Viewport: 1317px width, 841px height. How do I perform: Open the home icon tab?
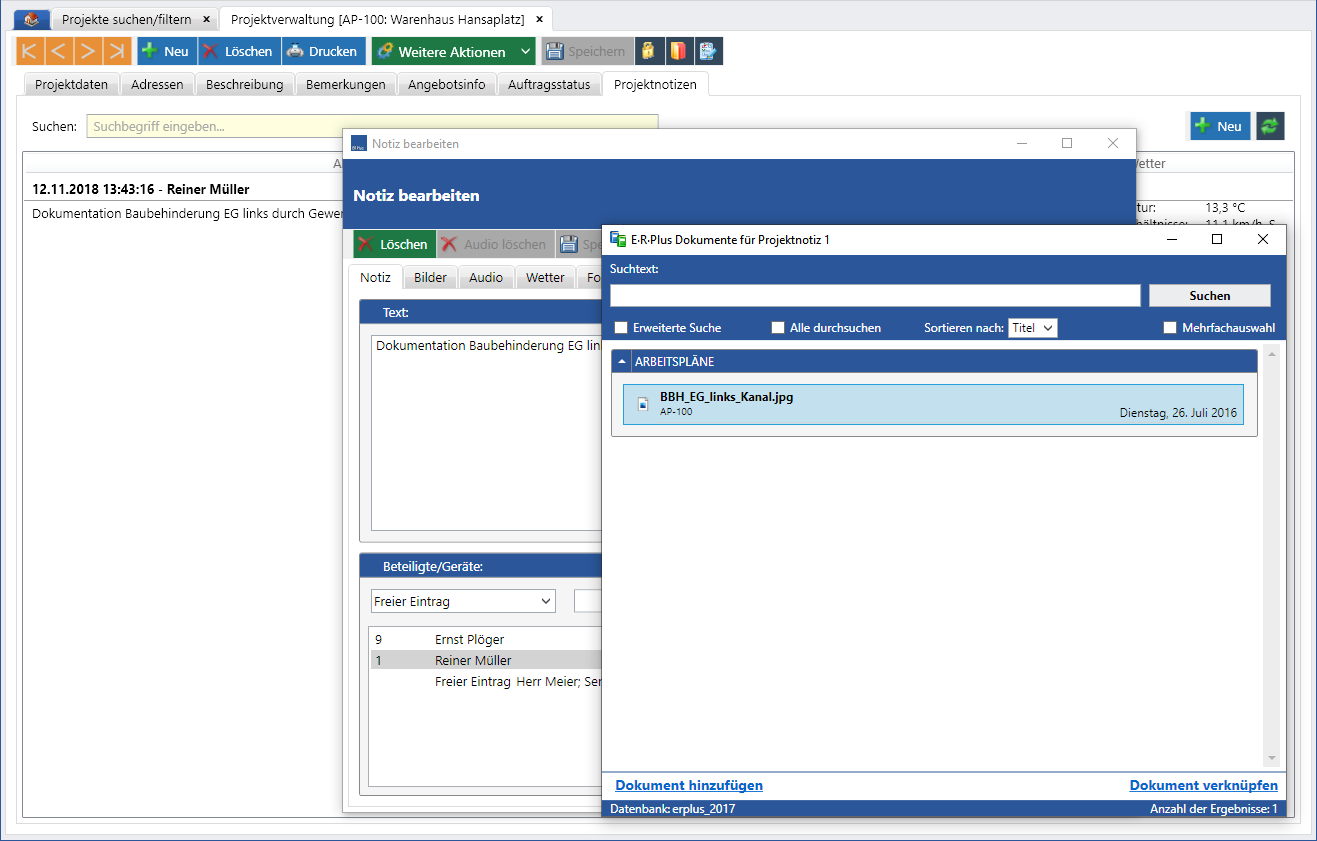point(32,19)
